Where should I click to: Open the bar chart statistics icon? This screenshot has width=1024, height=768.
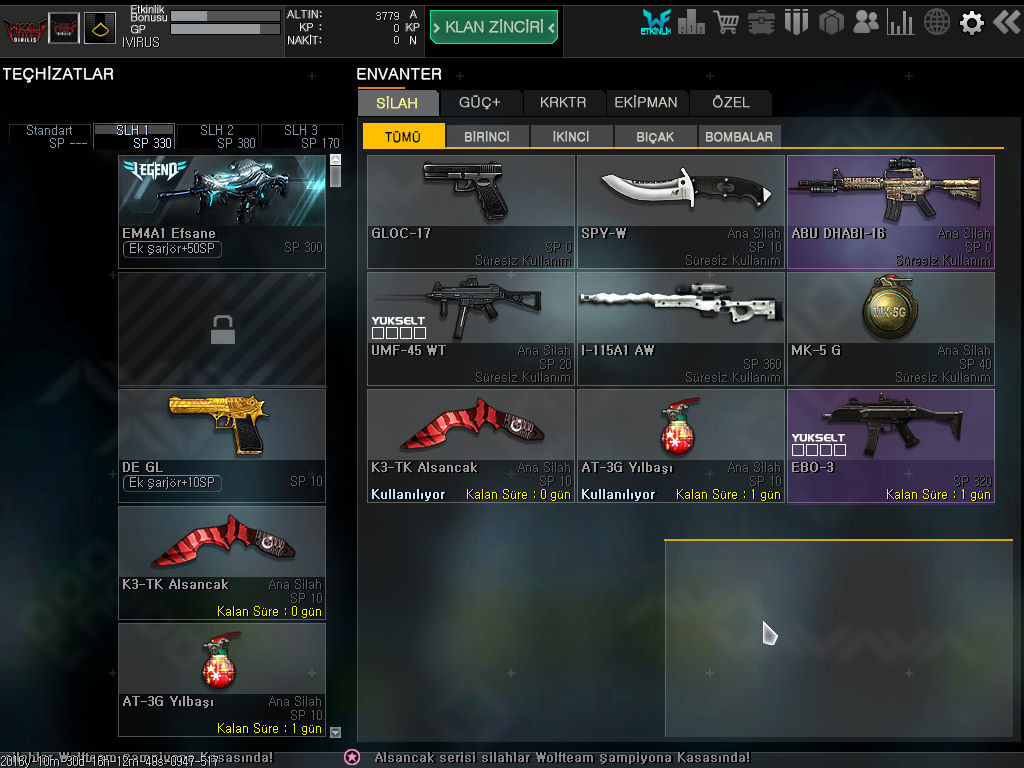pyautogui.click(x=901, y=22)
